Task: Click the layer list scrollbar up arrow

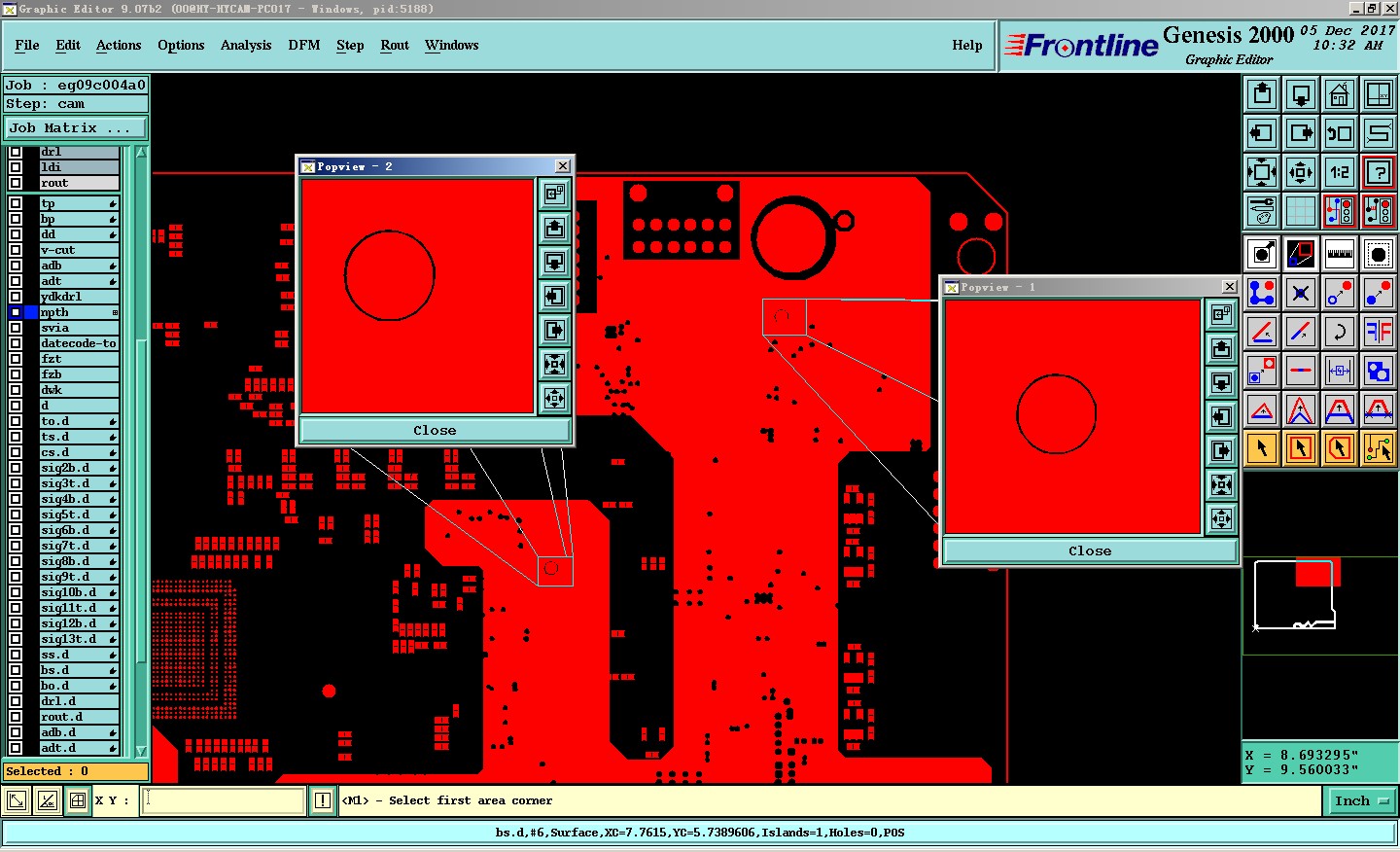Action: (x=142, y=153)
